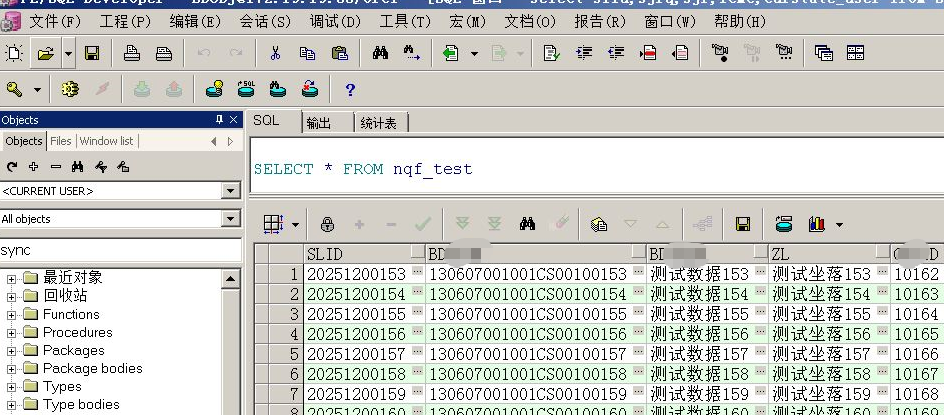This screenshot has height=415, width=944.
Task: Click the SLID column header
Action: [364, 254]
